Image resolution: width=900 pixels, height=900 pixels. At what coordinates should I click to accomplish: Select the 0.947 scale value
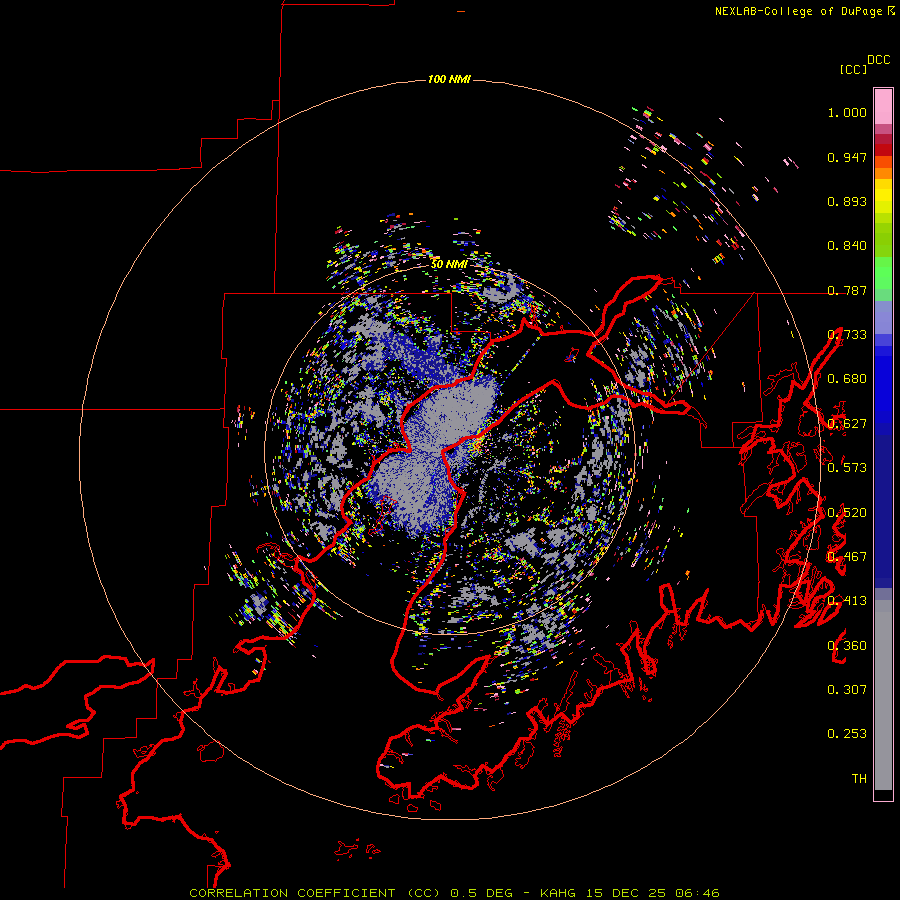[x=847, y=157]
